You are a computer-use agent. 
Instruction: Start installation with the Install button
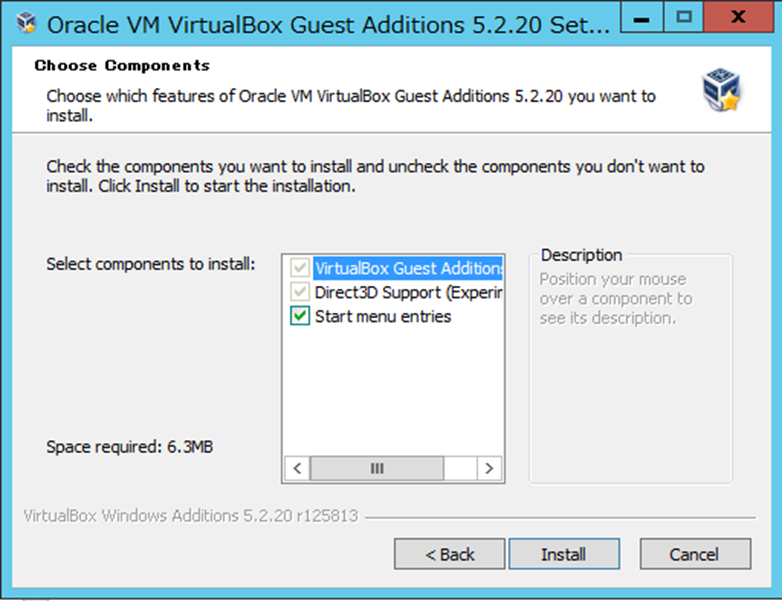pyautogui.click(x=564, y=554)
